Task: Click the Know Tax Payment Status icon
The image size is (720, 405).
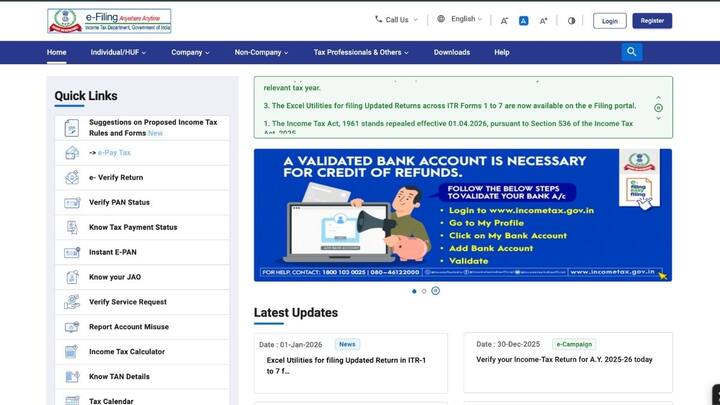Action: point(72,227)
